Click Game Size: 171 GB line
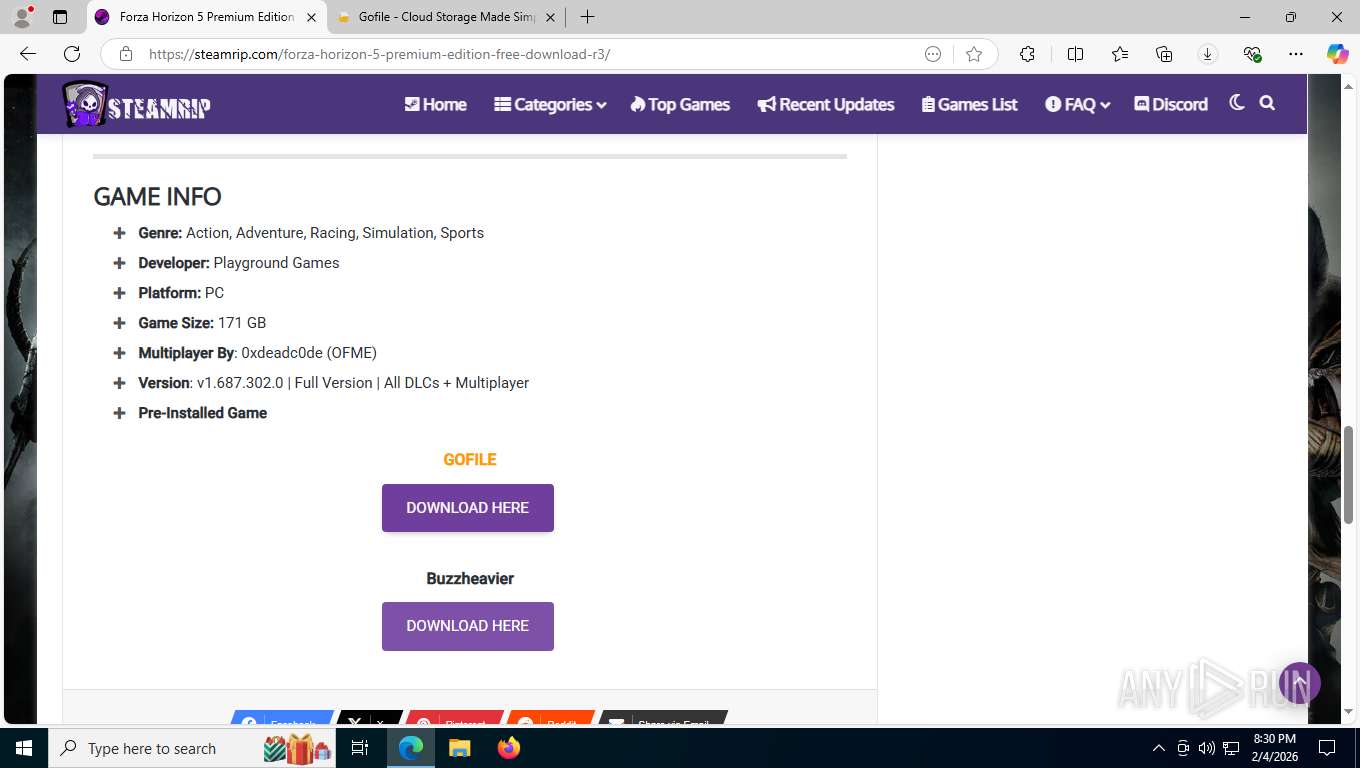This screenshot has width=1360, height=768. [202, 323]
